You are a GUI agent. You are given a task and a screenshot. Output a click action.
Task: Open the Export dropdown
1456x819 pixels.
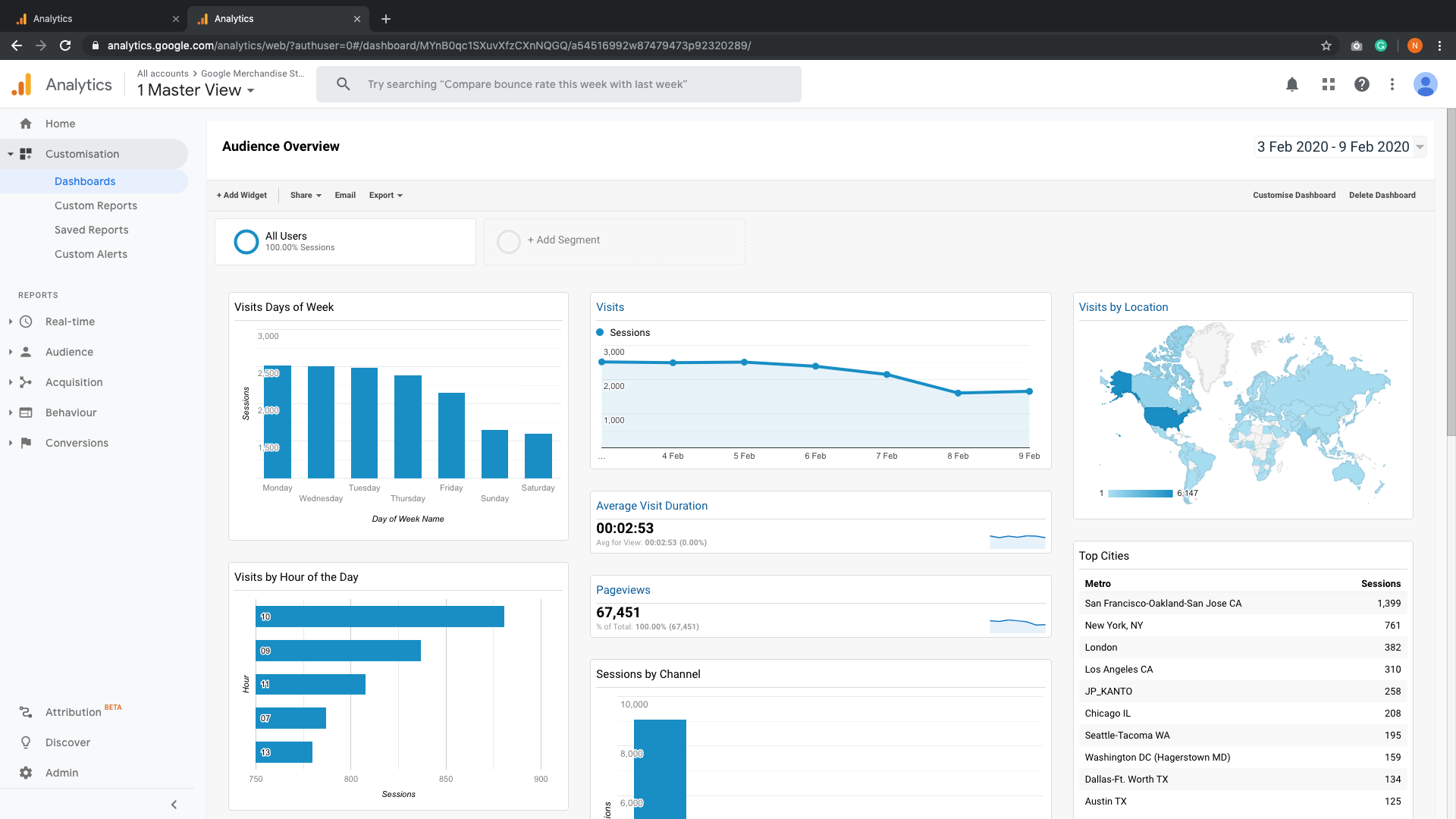[x=385, y=195]
